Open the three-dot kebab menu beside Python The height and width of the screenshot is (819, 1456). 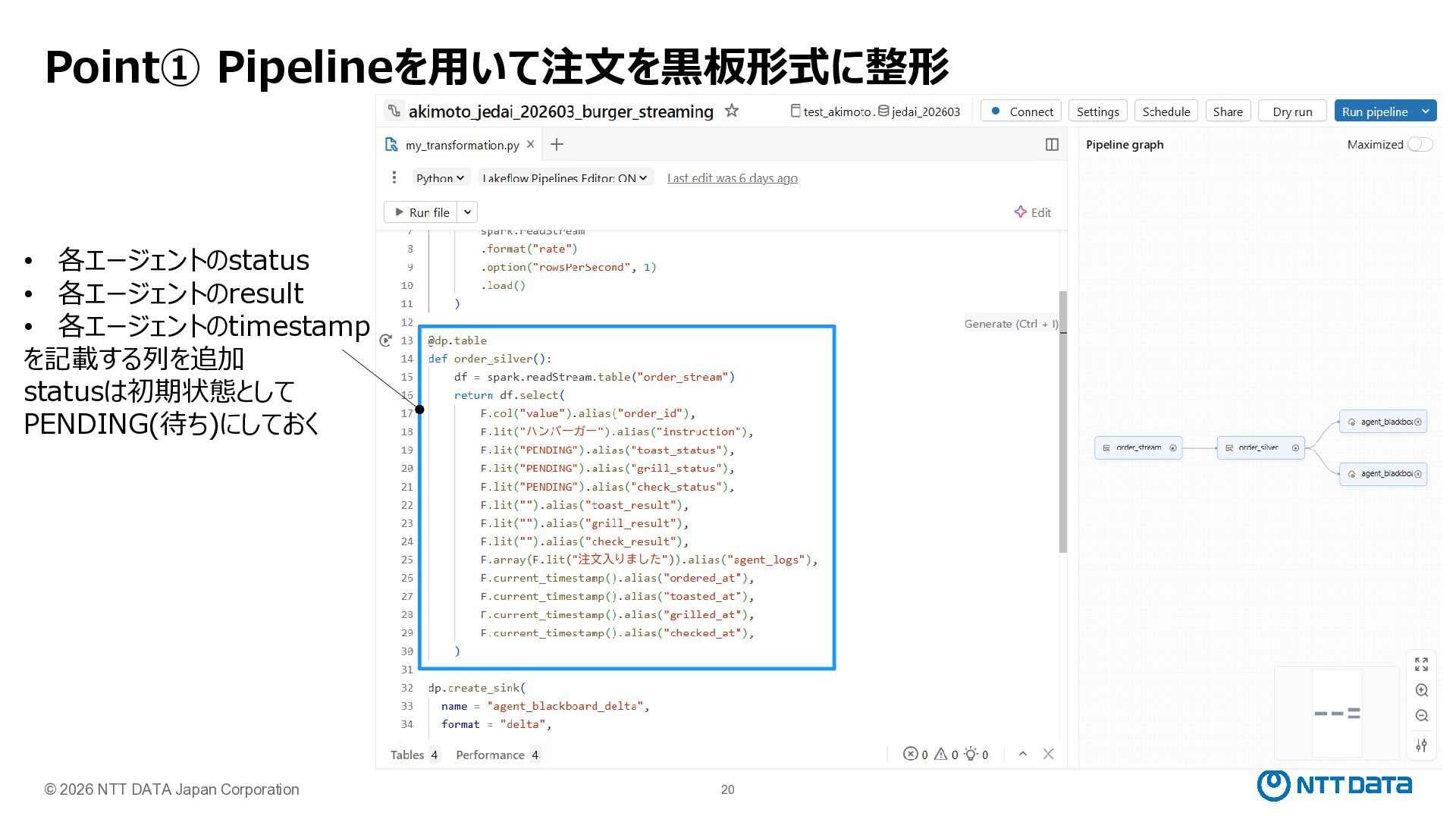pos(394,177)
